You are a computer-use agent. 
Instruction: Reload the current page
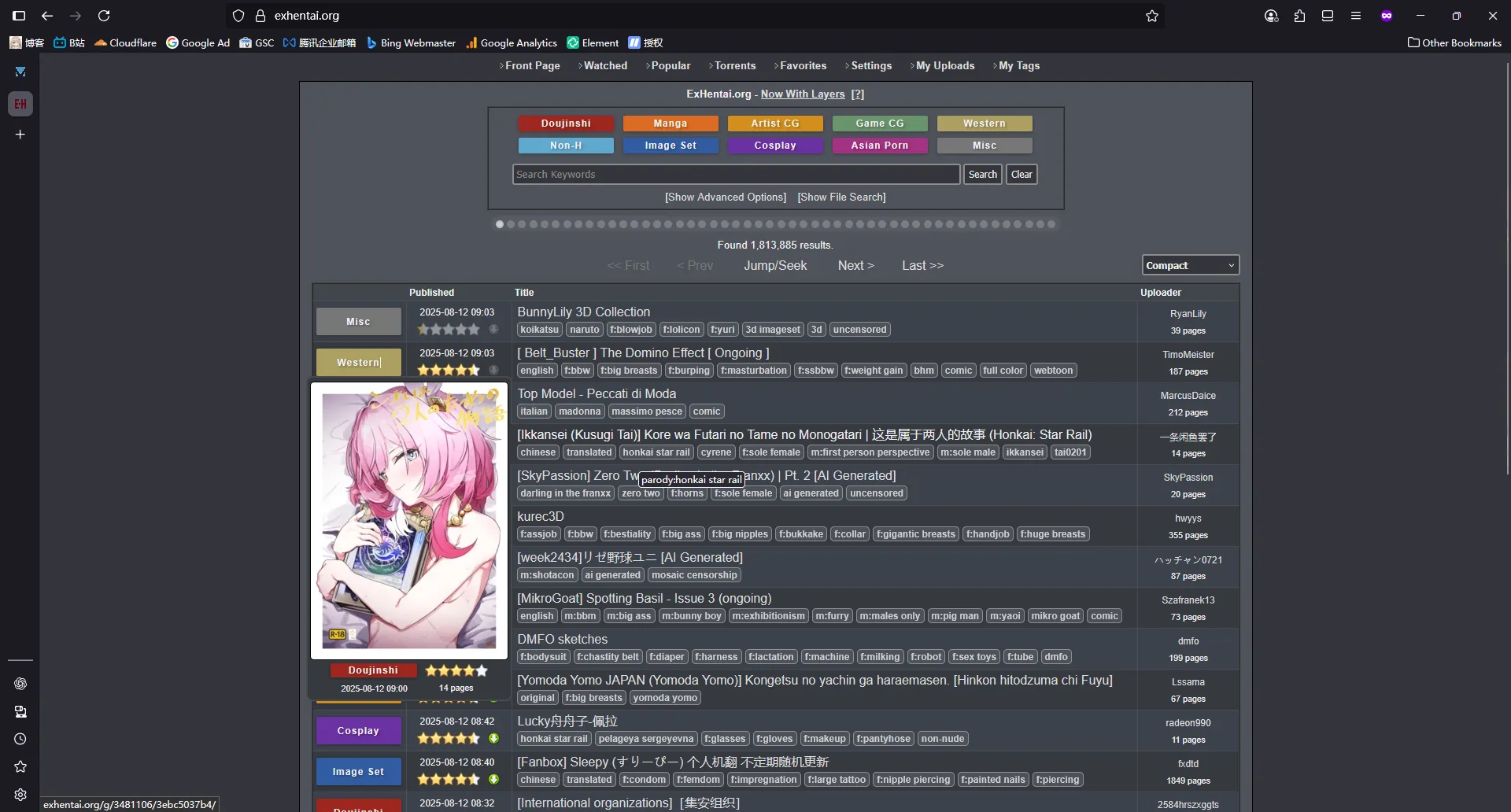(104, 16)
